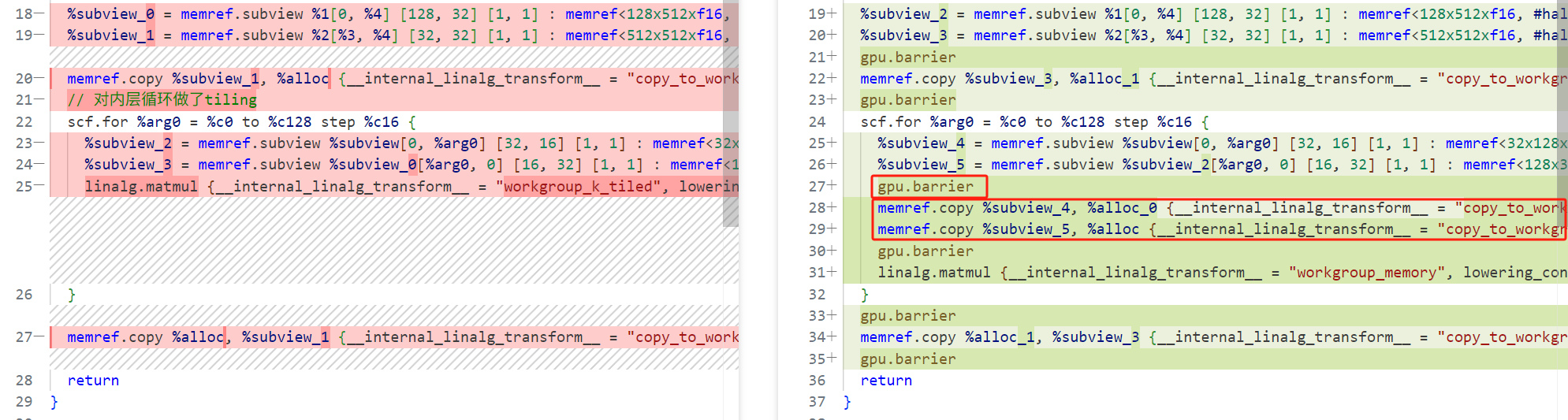Click the plus marker beside right line 21
Screen dimensions: 1568x420
coord(832,58)
